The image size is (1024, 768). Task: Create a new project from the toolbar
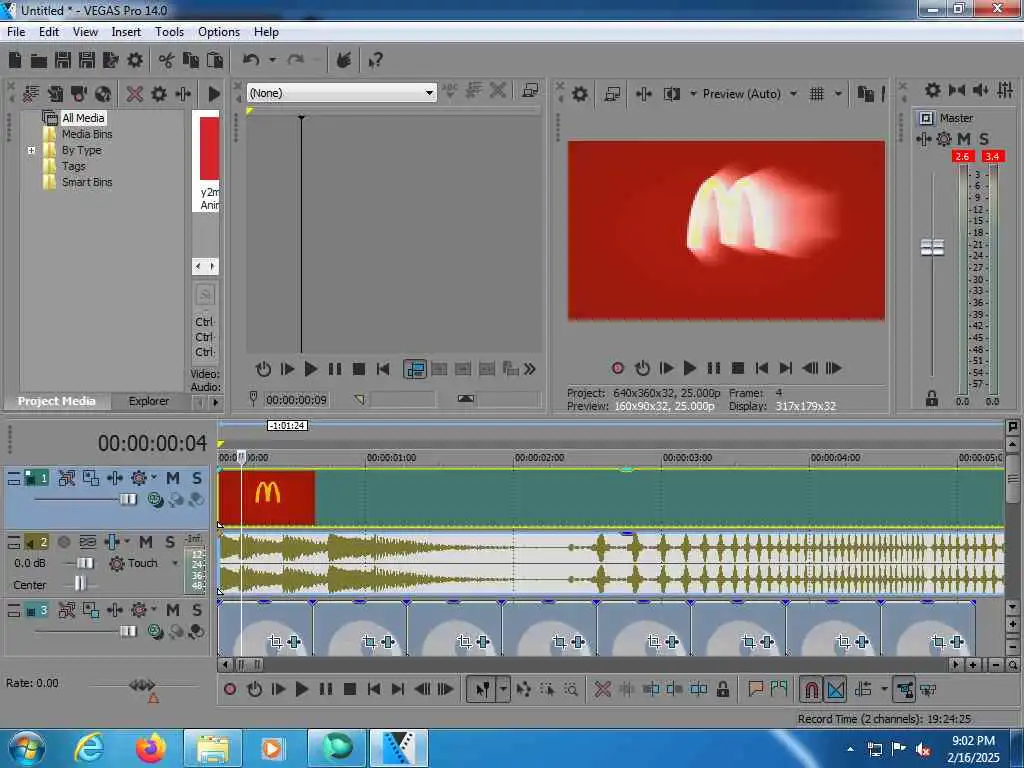coord(15,60)
